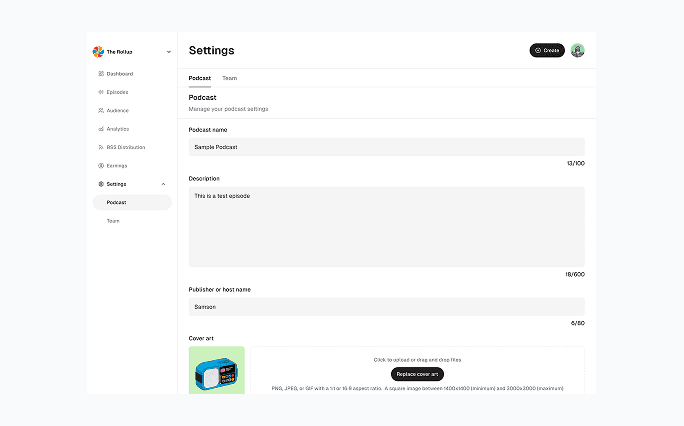Select Team sub-item under Settings
The image size is (684, 426).
coord(113,221)
